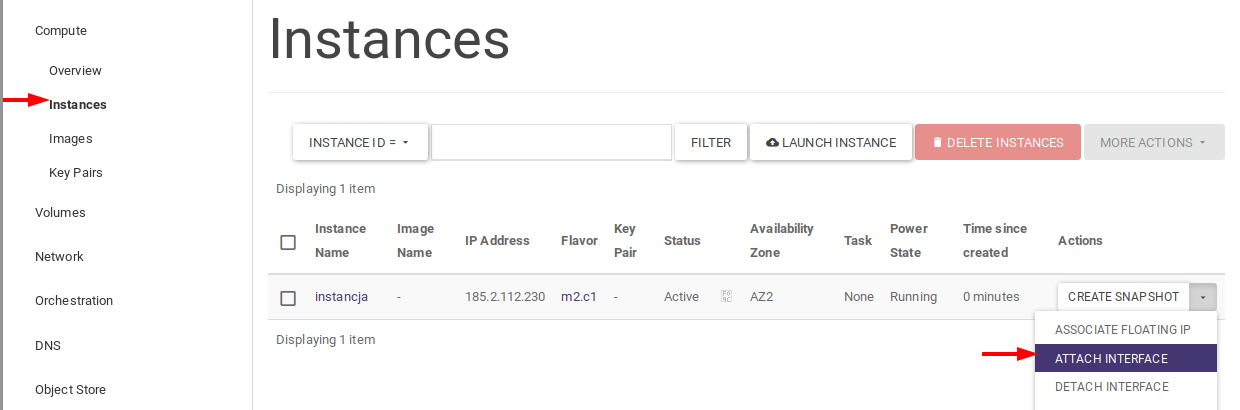Expand the Volumes section in sidebar

[x=60, y=213]
